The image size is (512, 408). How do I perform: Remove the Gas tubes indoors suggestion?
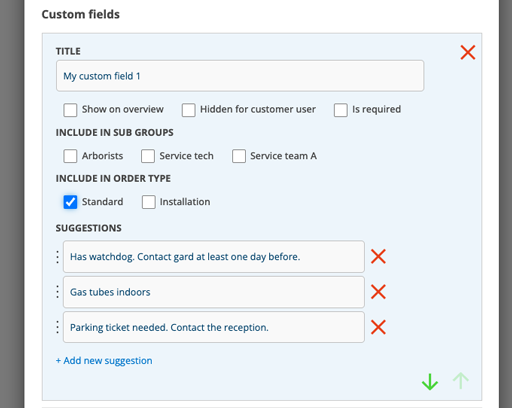point(378,292)
